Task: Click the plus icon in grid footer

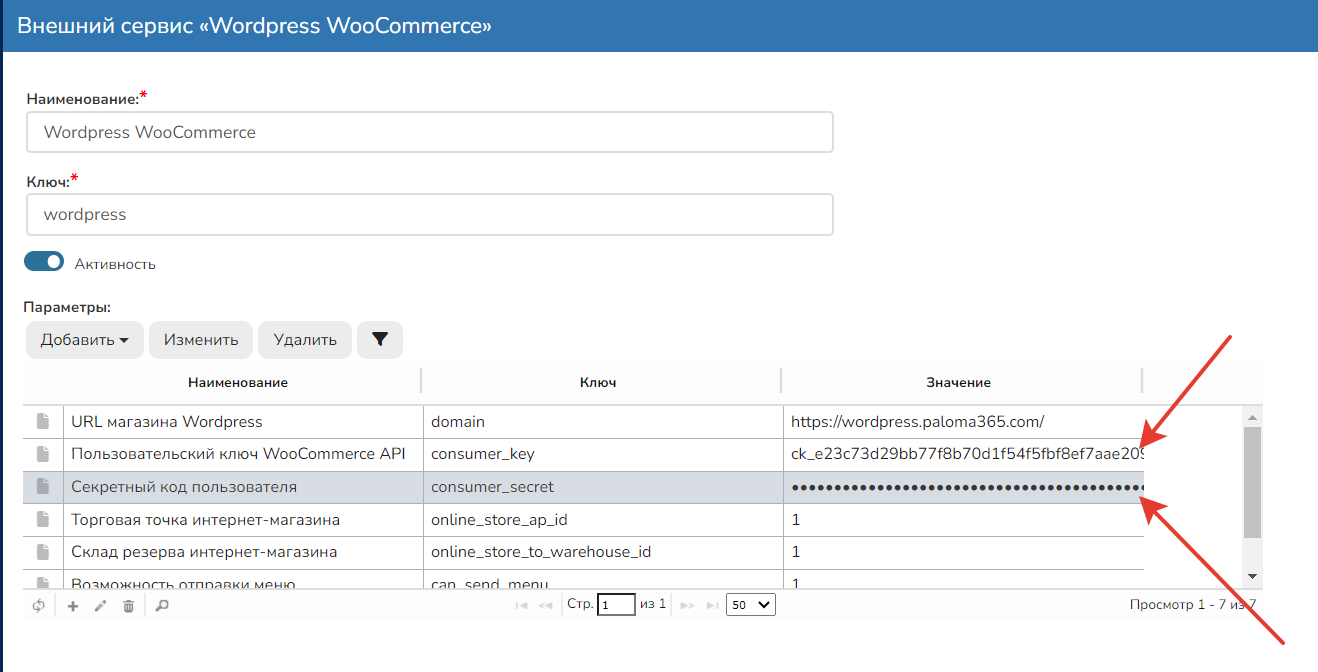Action: [73, 605]
